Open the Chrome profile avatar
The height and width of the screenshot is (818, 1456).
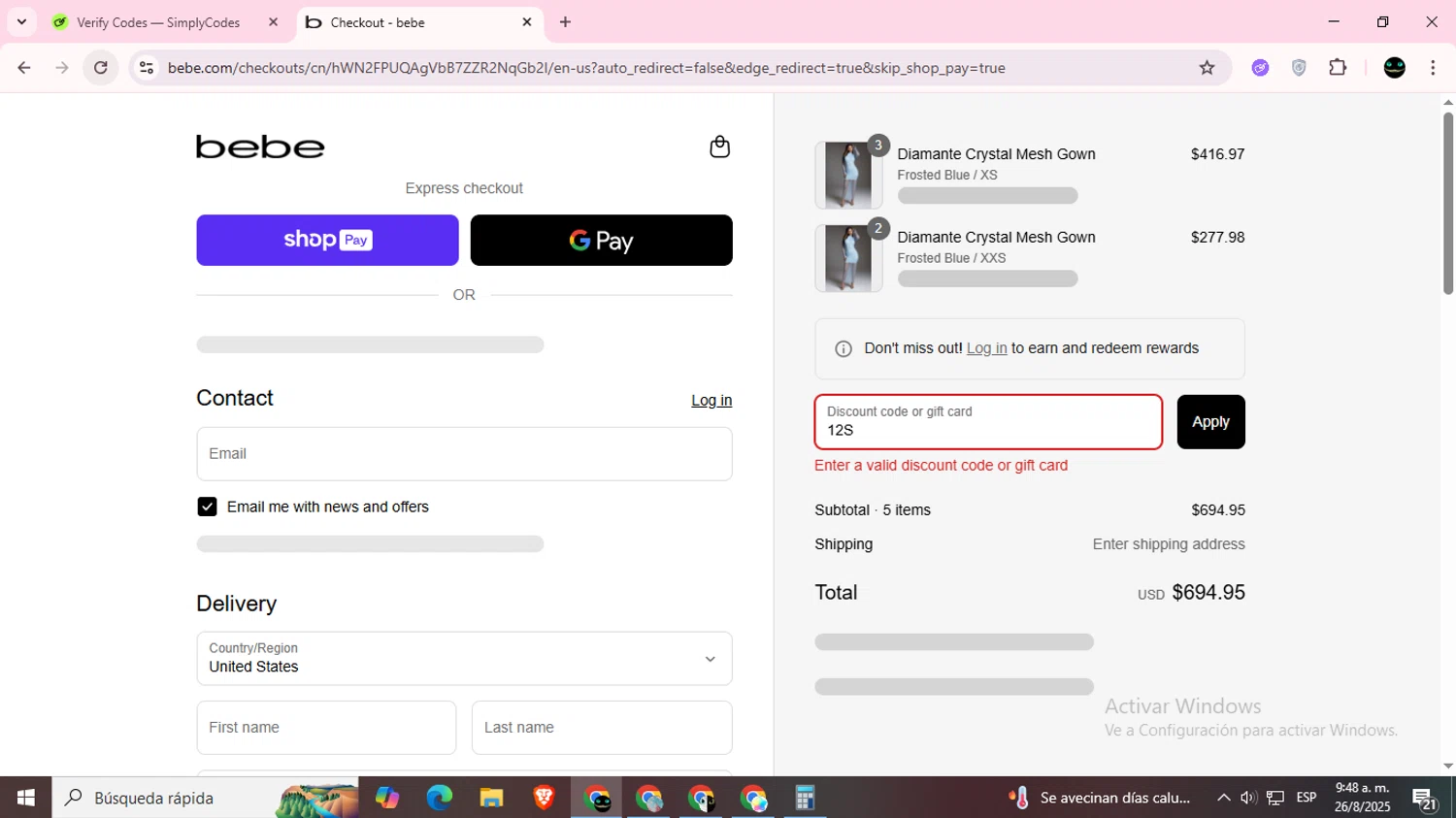[1395, 68]
